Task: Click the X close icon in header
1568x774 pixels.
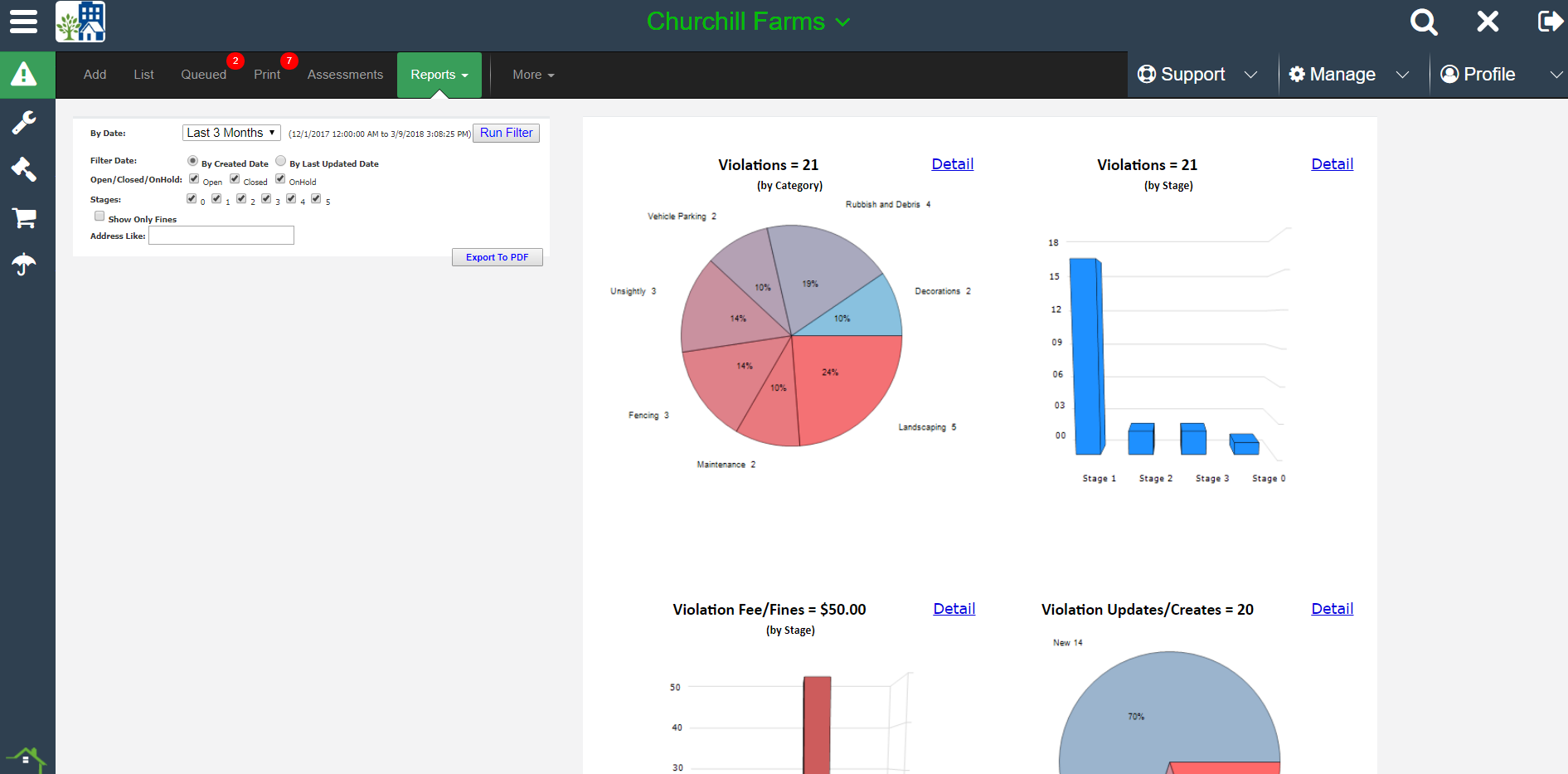Action: coord(1488,22)
